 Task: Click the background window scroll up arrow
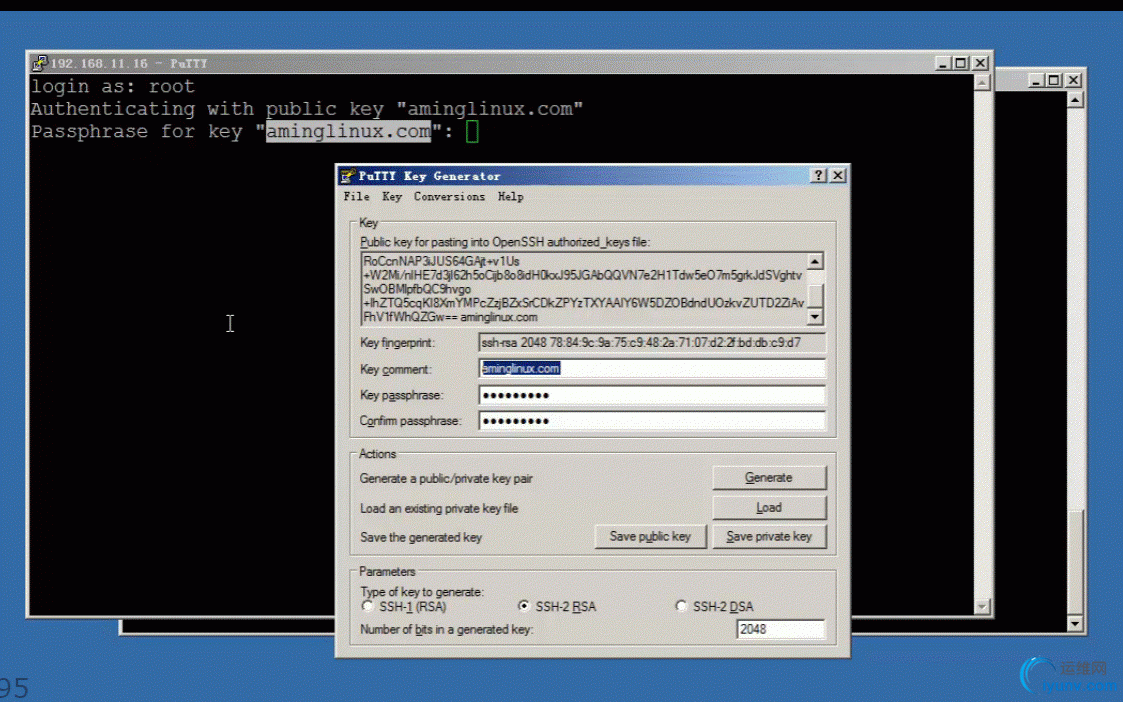tap(1074, 100)
